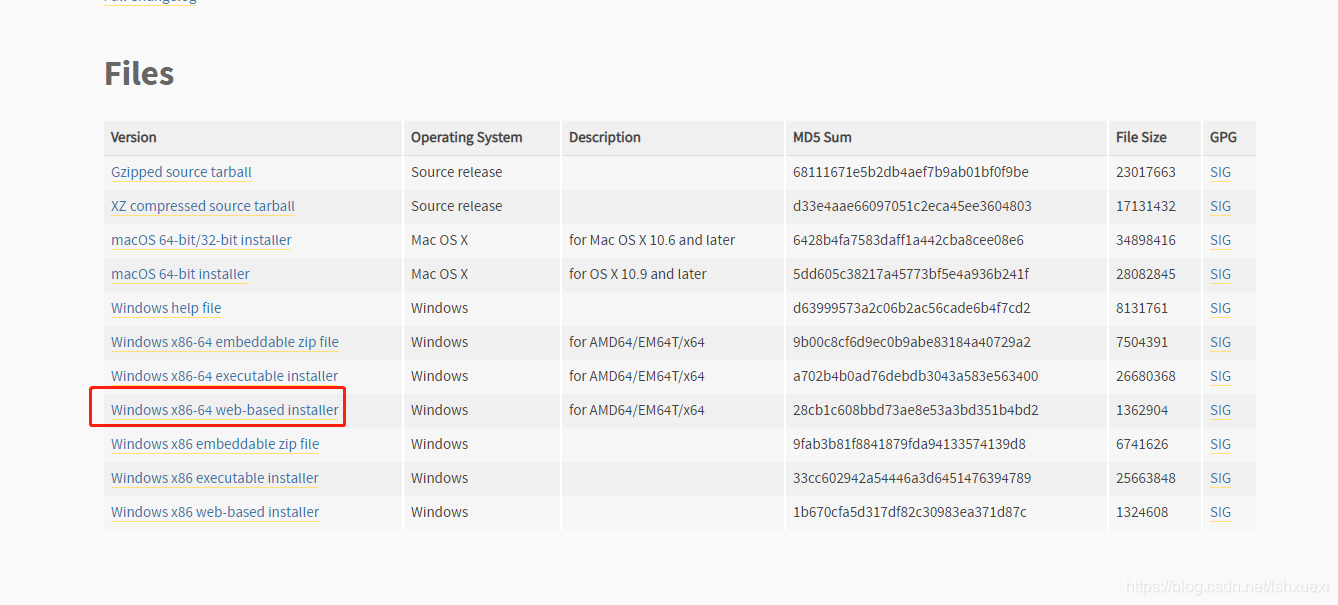Click the Files section heading
This screenshot has height=605, width=1338.
(139, 73)
